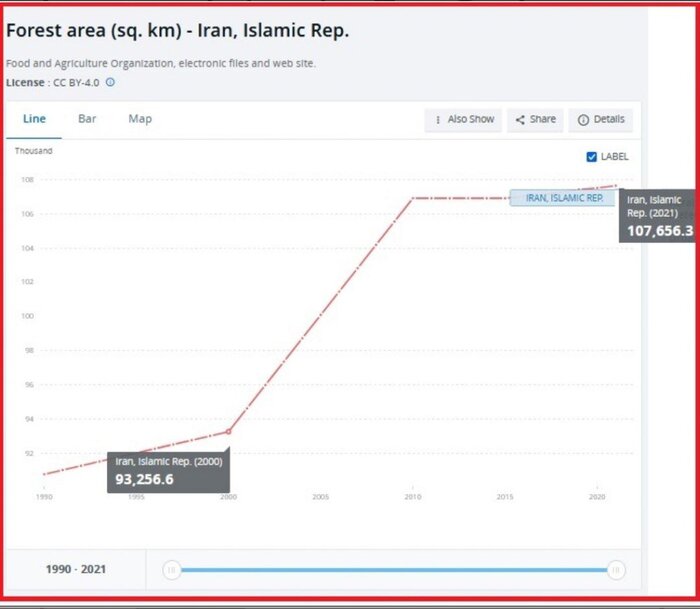
Task: Click the info icon on Details
Action: tap(583, 120)
